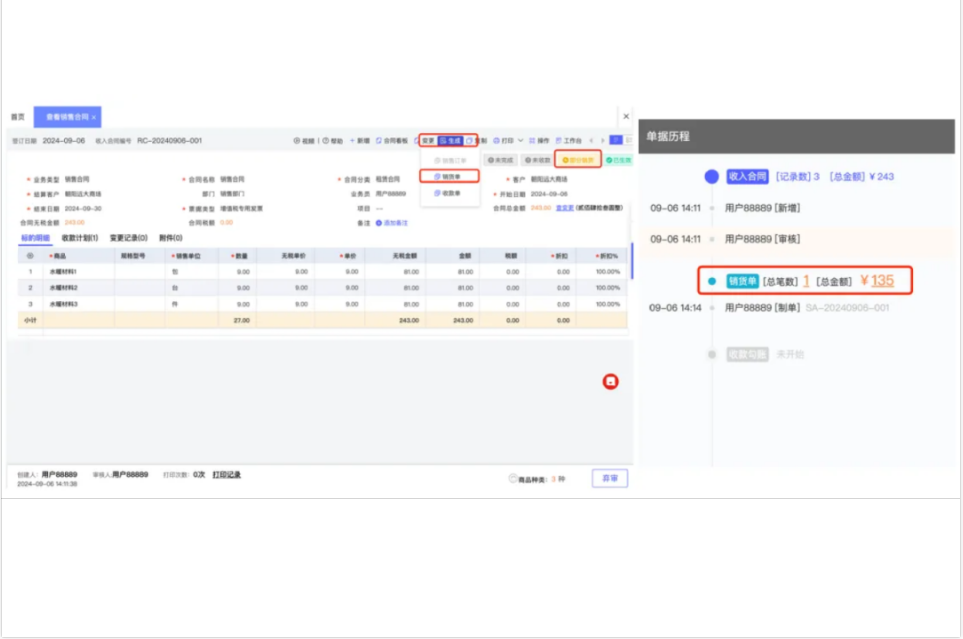Select table row 2 水暖材料2
Image resolution: width=963 pixels, height=639 pixels.
pyautogui.click(x=322, y=288)
